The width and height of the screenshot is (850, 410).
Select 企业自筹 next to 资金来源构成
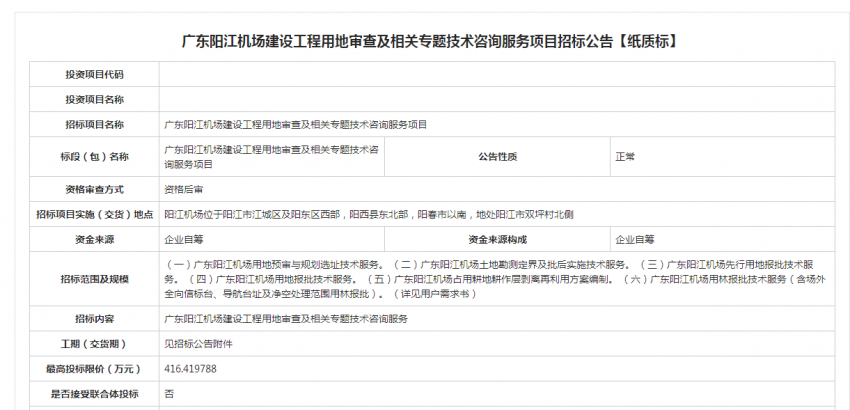click(x=635, y=240)
